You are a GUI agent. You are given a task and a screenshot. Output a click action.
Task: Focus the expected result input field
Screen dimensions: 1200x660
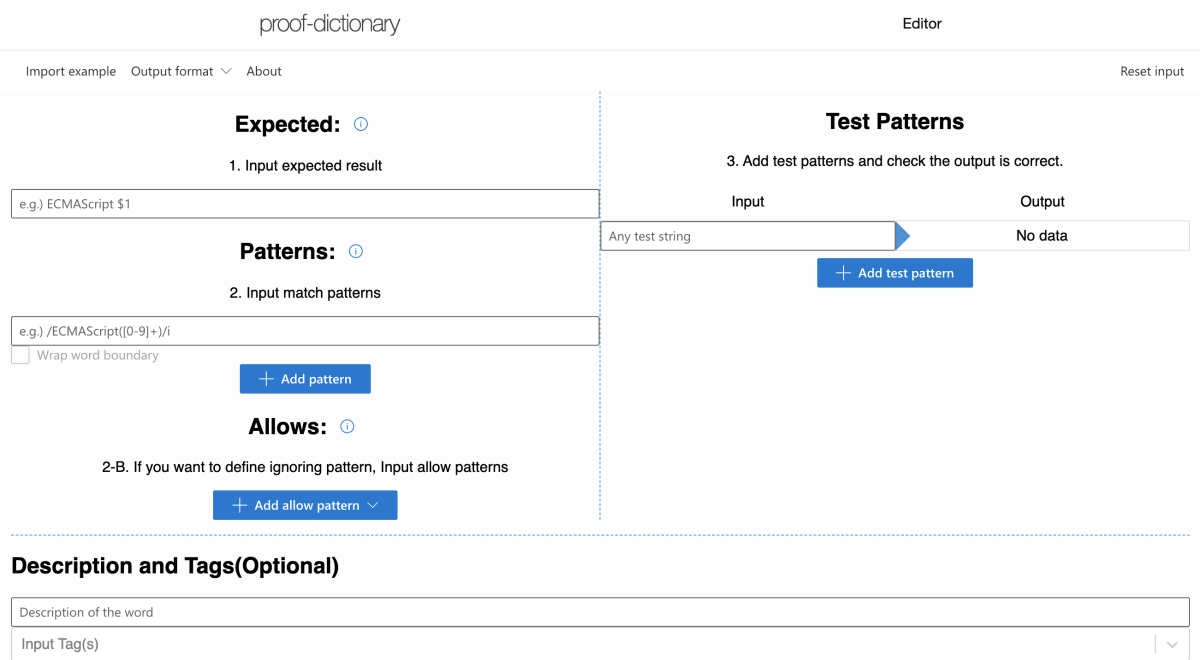[x=305, y=204]
